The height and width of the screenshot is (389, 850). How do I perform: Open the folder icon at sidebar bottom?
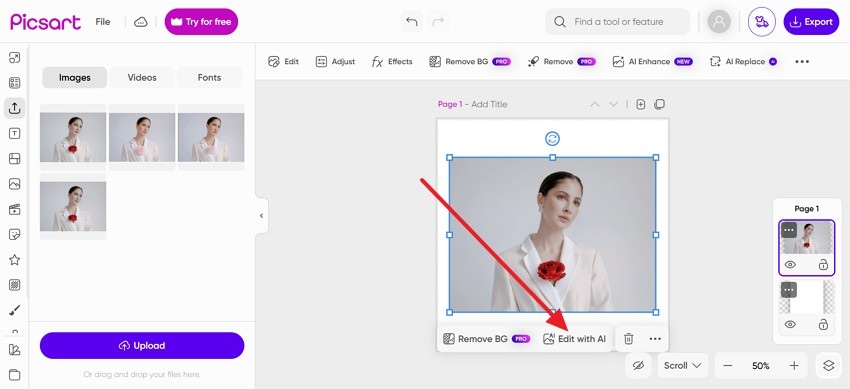click(x=15, y=374)
